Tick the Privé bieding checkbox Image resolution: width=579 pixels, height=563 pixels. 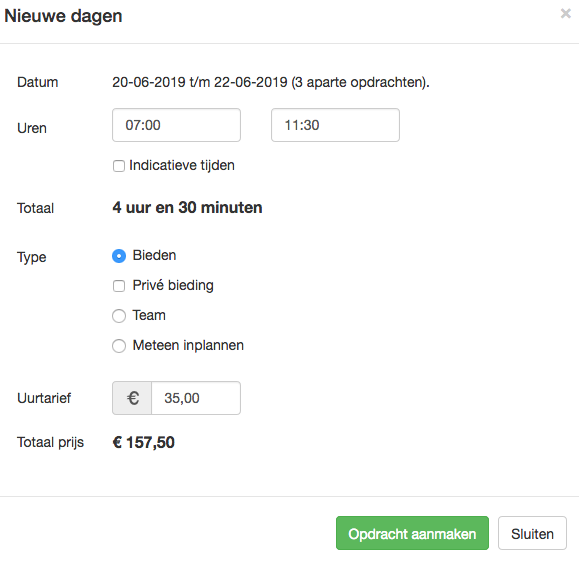[119, 286]
